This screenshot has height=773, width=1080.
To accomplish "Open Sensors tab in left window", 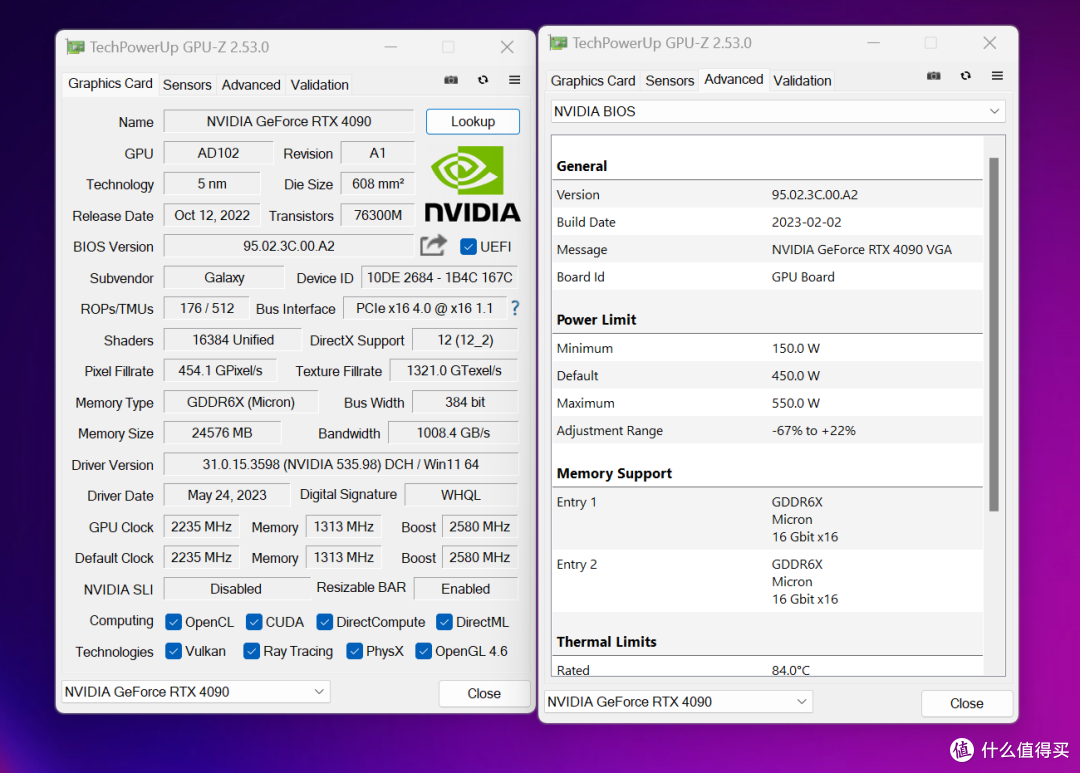I will click(x=187, y=85).
